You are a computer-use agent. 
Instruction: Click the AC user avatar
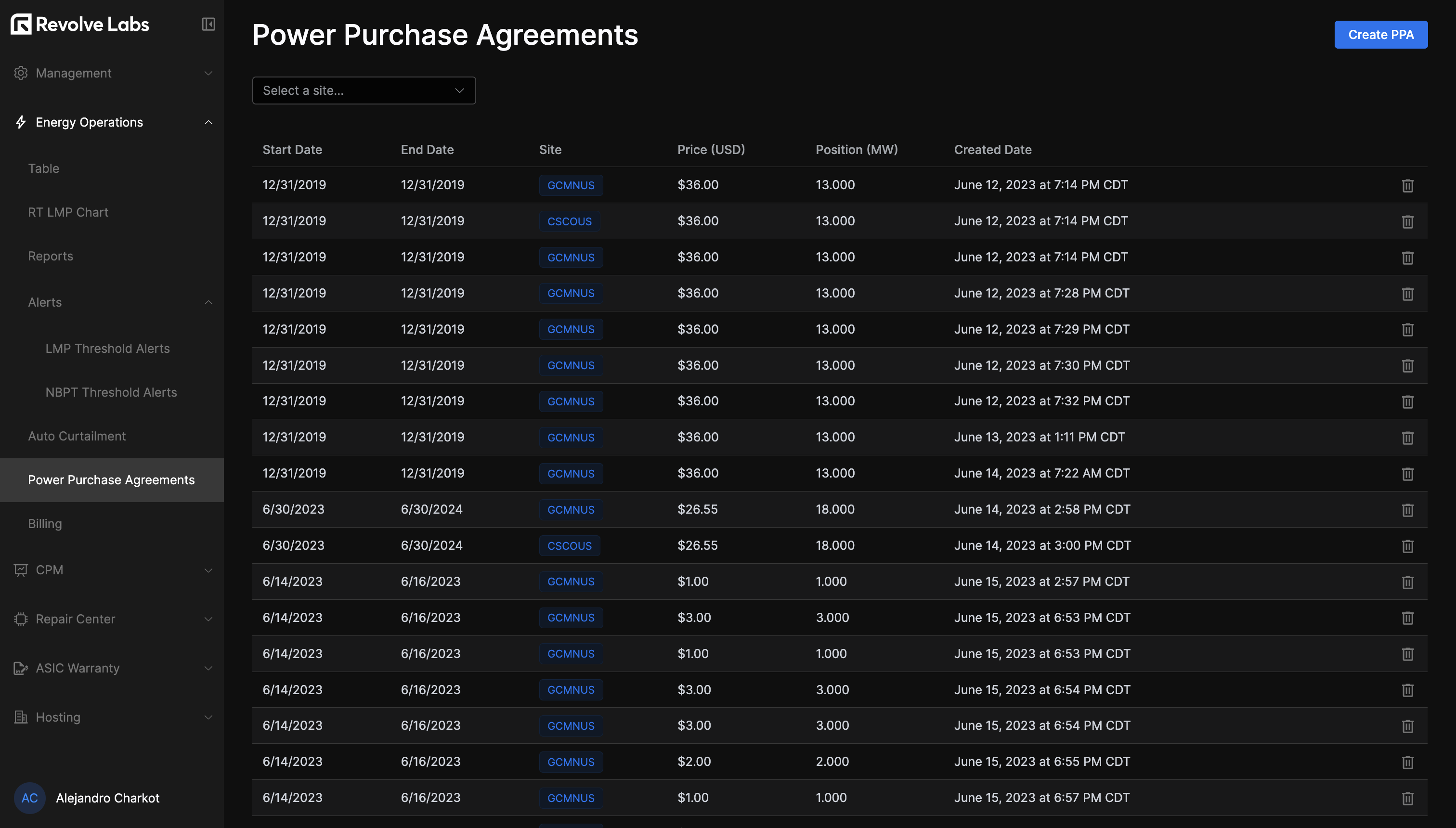pyautogui.click(x=29, y=798)
